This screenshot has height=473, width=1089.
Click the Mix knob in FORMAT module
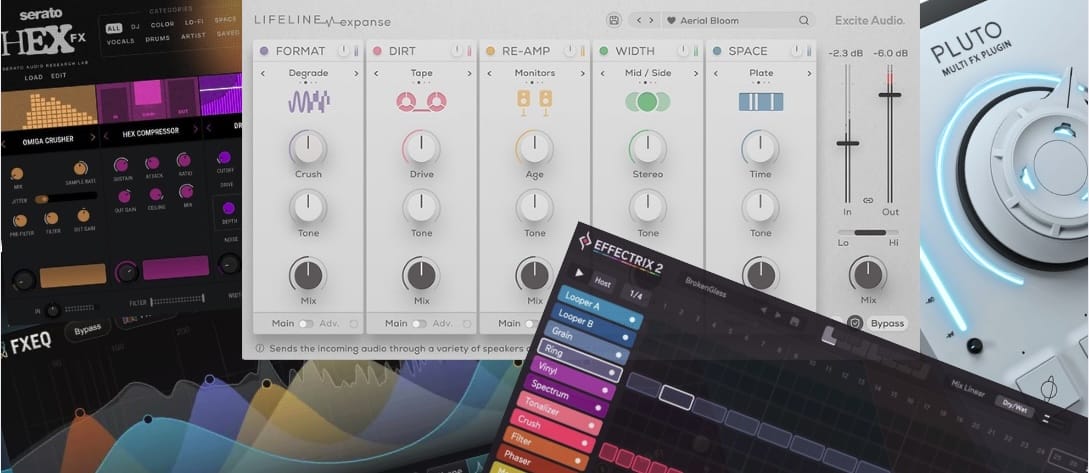(x=308, y=274)
